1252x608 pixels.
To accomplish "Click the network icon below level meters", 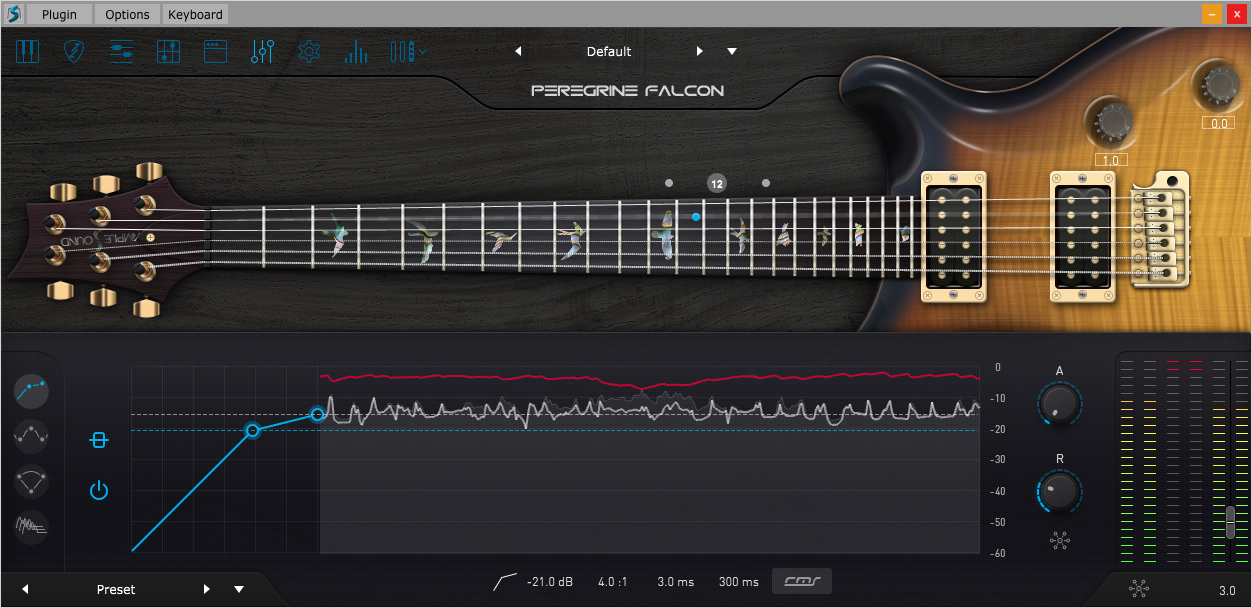I will pyautogui.click(x=1139, y=589).
